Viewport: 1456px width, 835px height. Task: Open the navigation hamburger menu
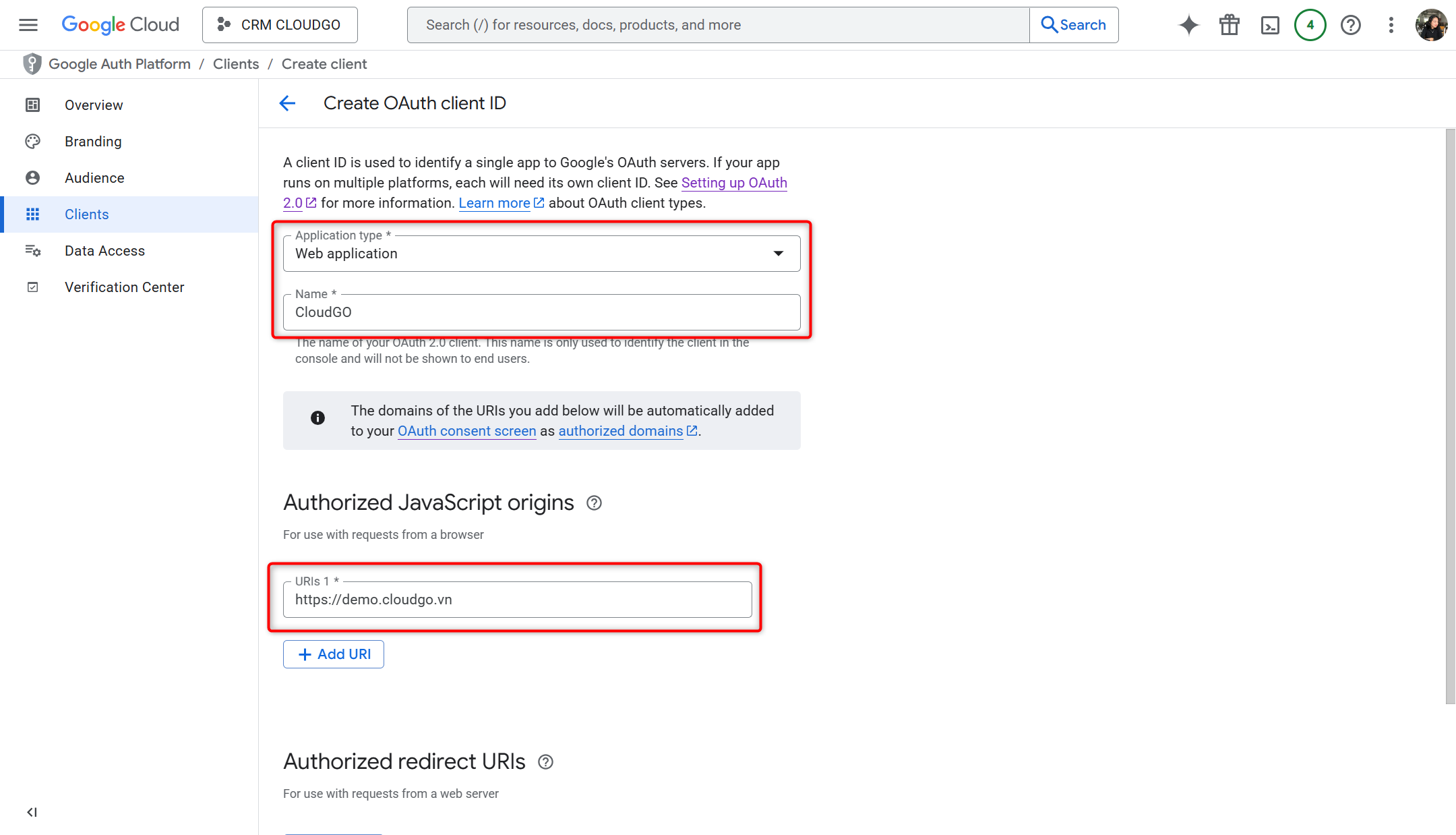pos(28,24)
